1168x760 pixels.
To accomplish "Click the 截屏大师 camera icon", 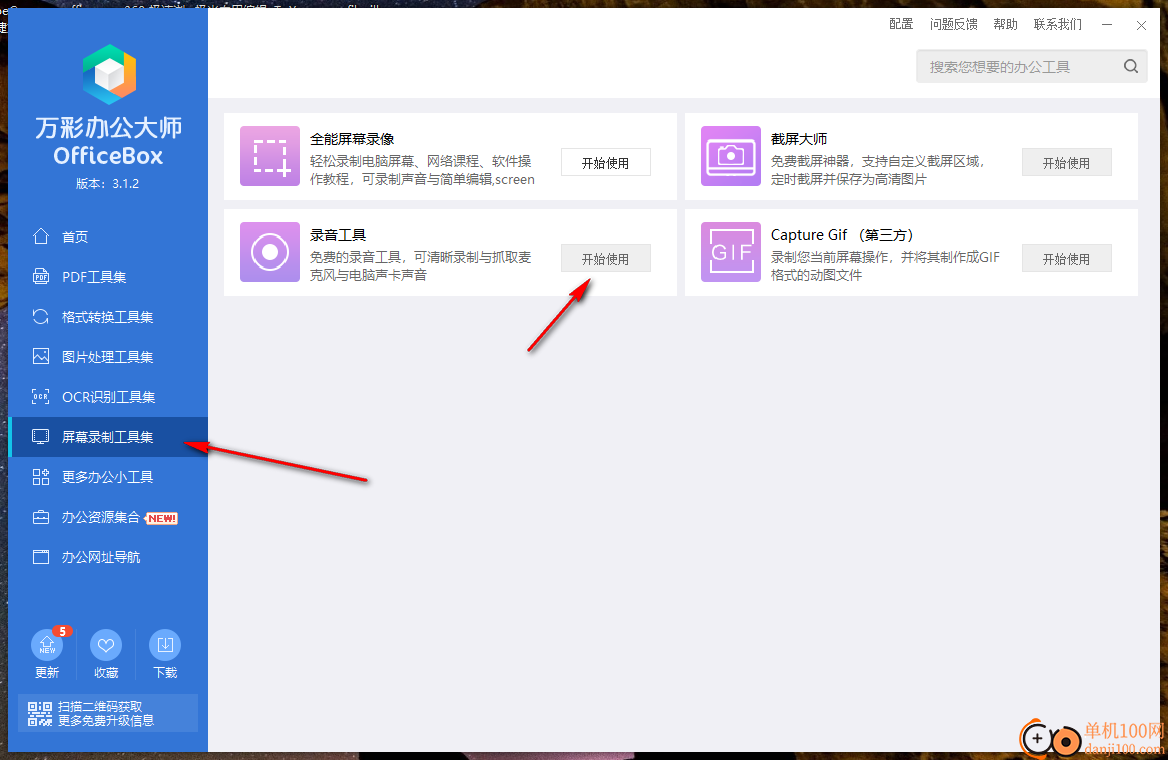I will [x=731, y=156].
